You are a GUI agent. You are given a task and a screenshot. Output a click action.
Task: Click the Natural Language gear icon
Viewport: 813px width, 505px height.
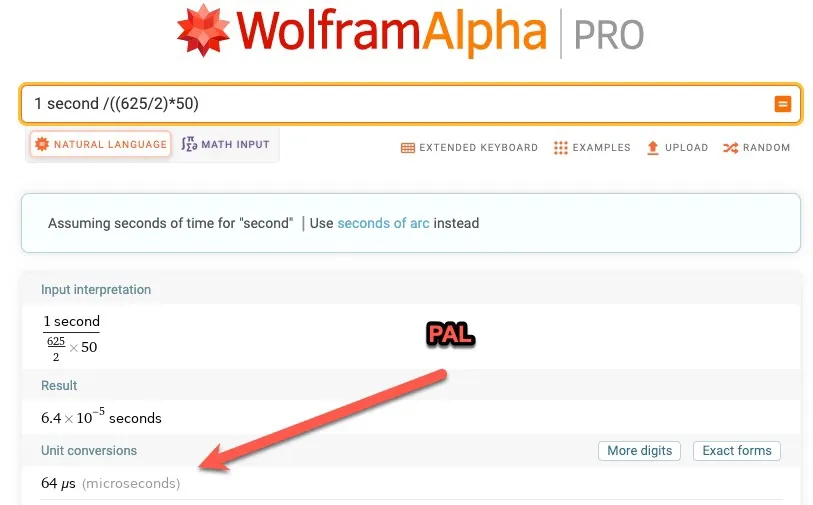[41, 144]
